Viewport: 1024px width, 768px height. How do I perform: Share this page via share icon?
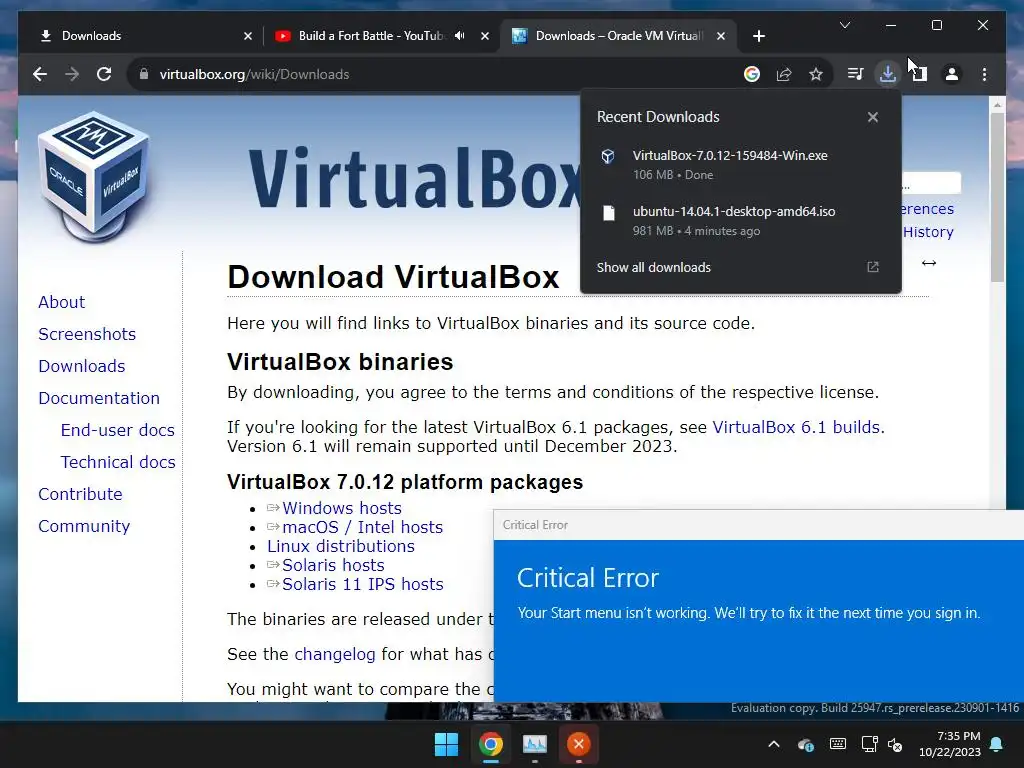pyautogui.click(x=784, y=74)
